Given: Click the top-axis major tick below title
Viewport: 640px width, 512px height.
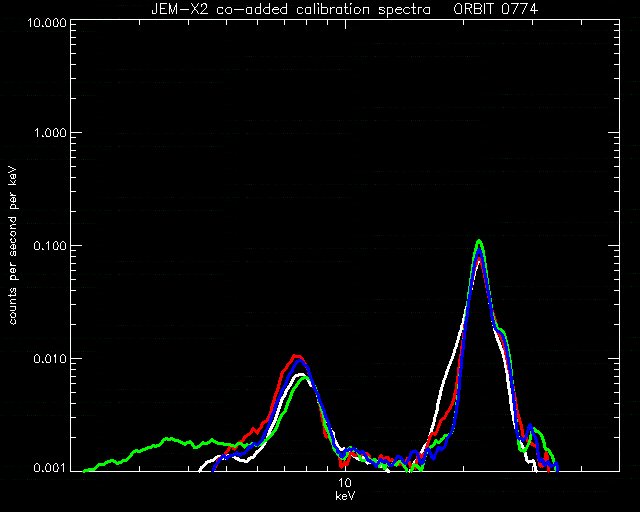Looking at the screenshot, I should pyautogui.click(x=346, y=24).
